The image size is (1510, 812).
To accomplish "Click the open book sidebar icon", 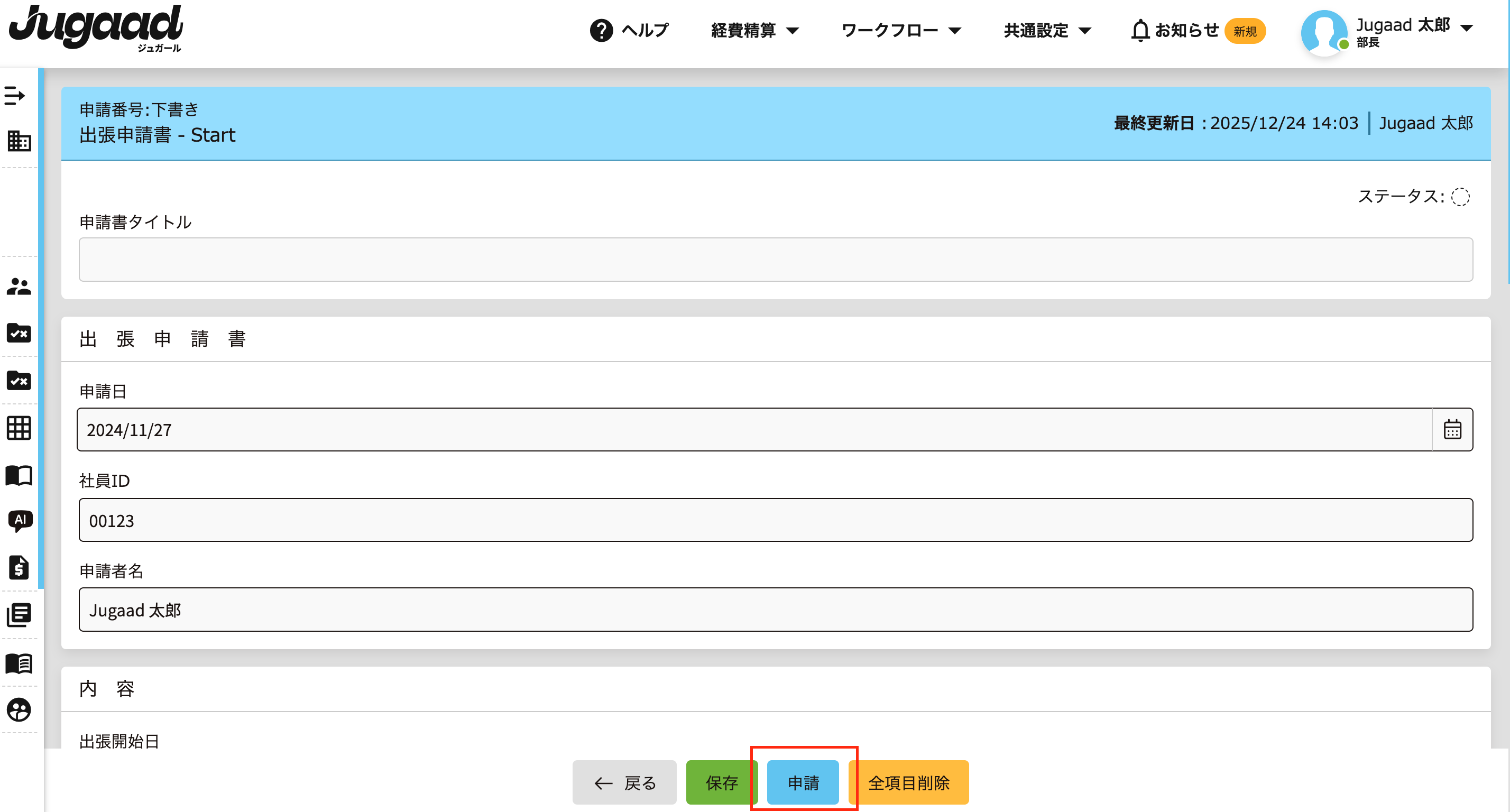I will (19, 475).
